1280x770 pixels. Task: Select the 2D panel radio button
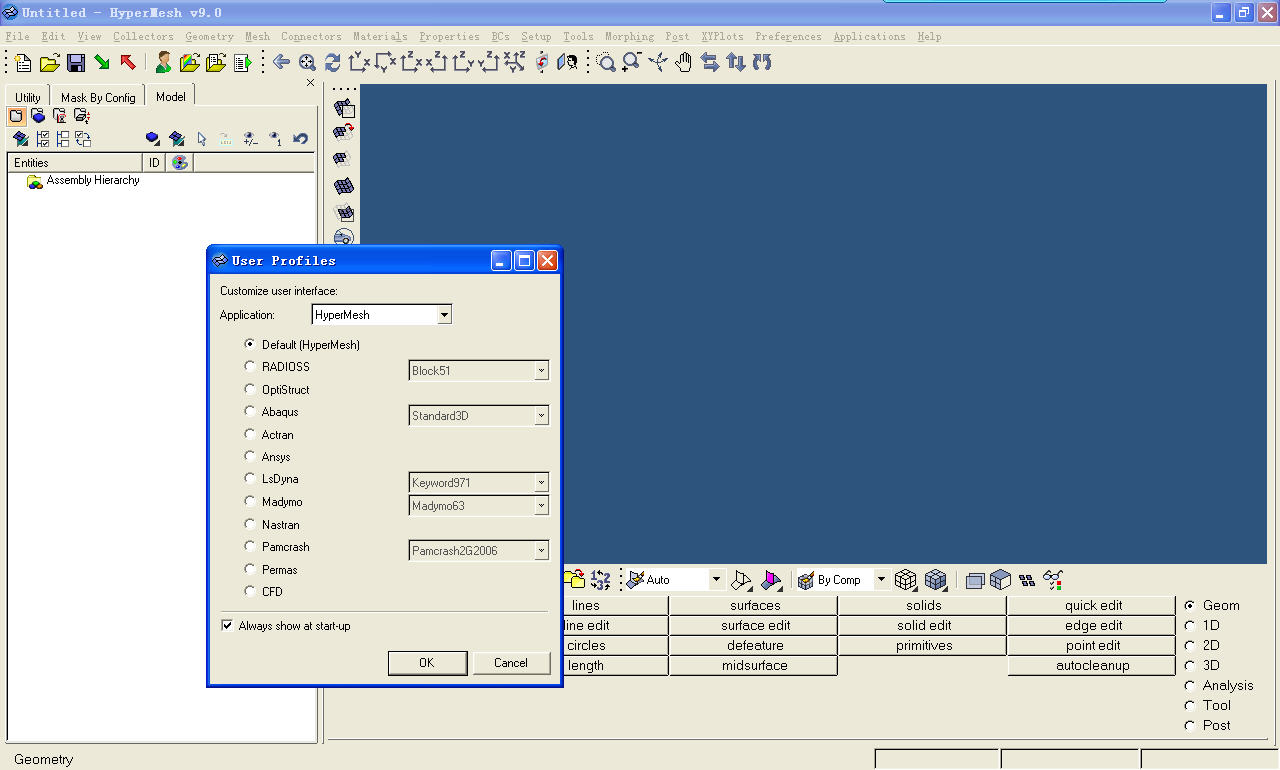1190,645
